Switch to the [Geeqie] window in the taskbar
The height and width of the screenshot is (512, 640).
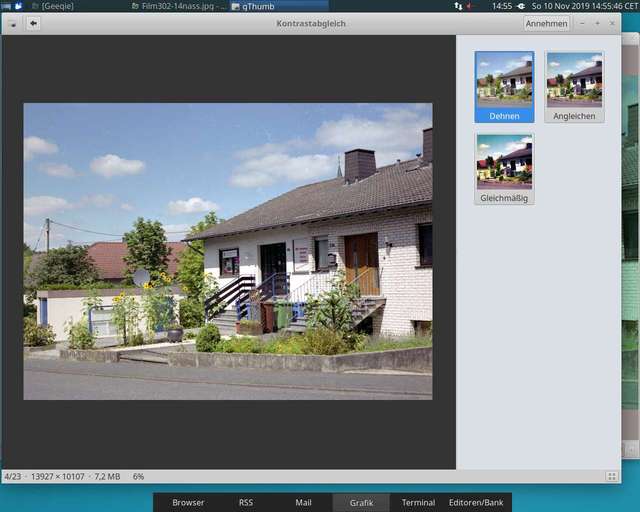pyautogui.click(x=60, y=6)
